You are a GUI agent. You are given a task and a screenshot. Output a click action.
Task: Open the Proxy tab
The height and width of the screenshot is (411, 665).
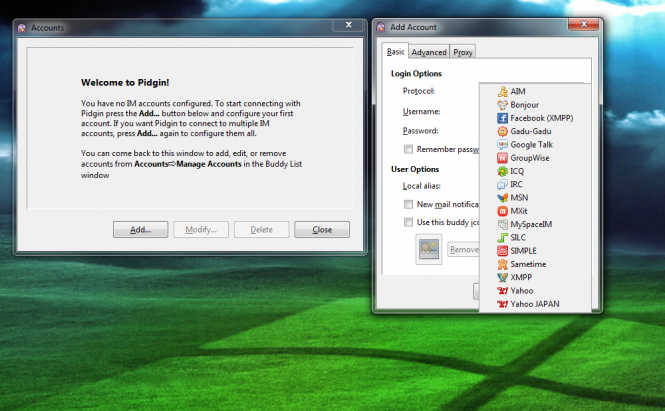point(462,52)
